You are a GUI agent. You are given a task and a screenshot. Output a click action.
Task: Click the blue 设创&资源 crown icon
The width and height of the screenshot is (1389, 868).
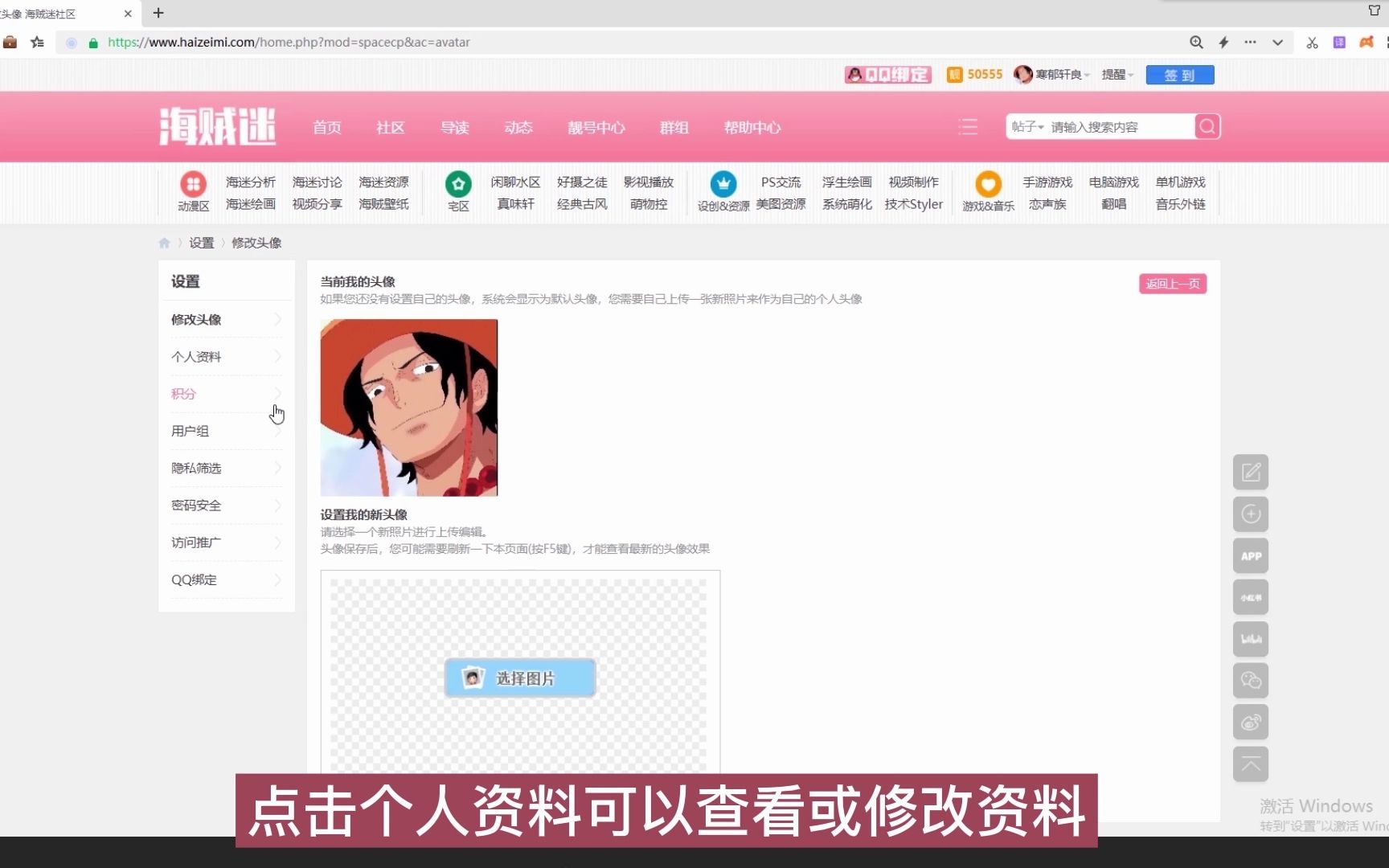click(723, 184)
